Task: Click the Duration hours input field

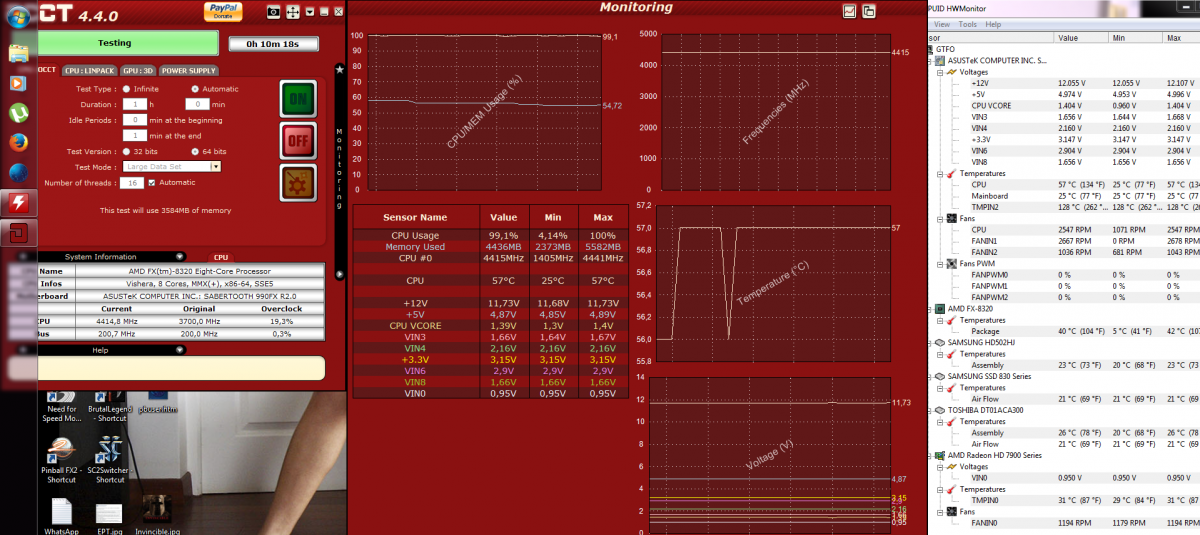Action: click(135, 104)
